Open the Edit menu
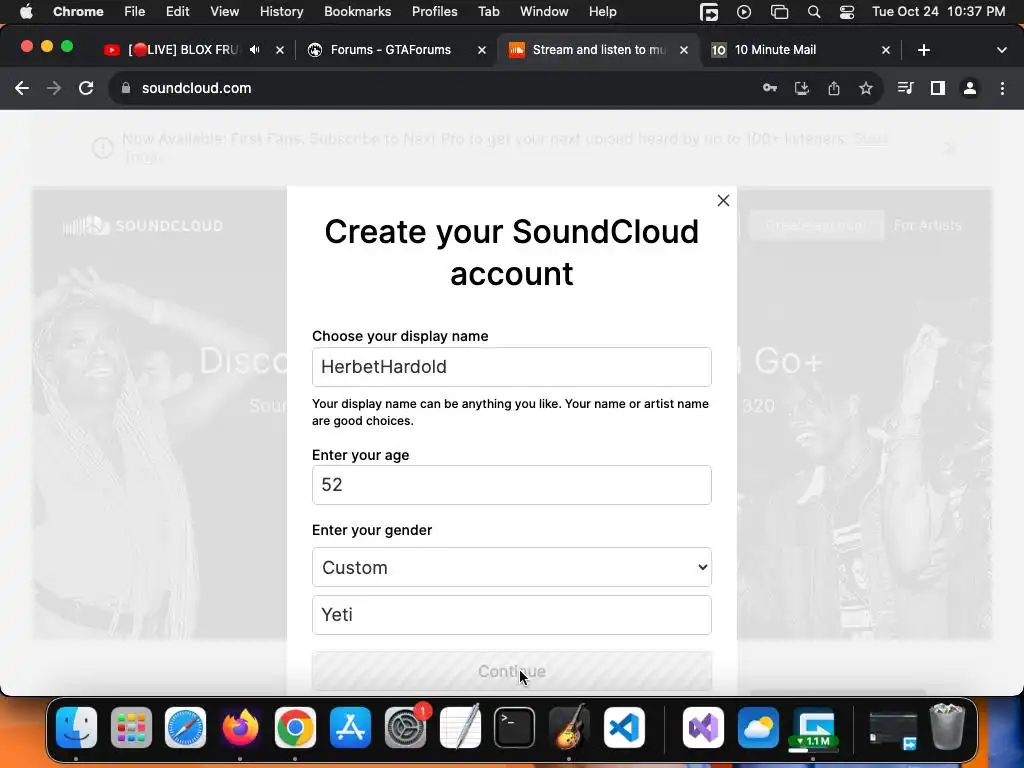 pyautogui.click(x=177, y=12)
